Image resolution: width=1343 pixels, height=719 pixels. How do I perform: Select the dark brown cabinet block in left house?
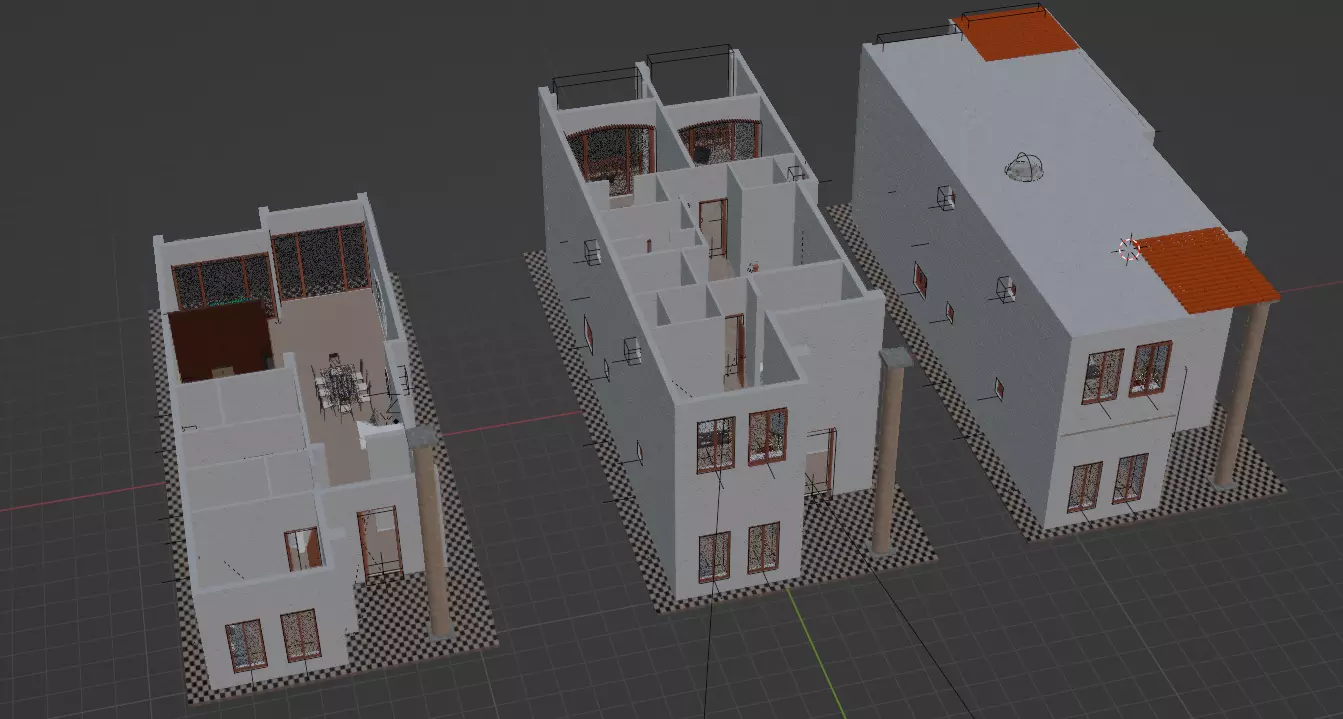(x=219, y=339)
